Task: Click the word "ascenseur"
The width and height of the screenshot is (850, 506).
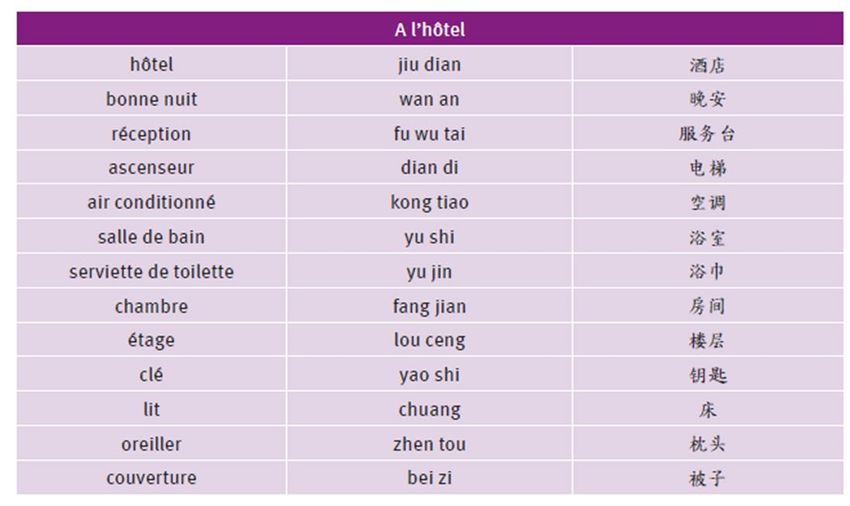Action: (151, 168)
